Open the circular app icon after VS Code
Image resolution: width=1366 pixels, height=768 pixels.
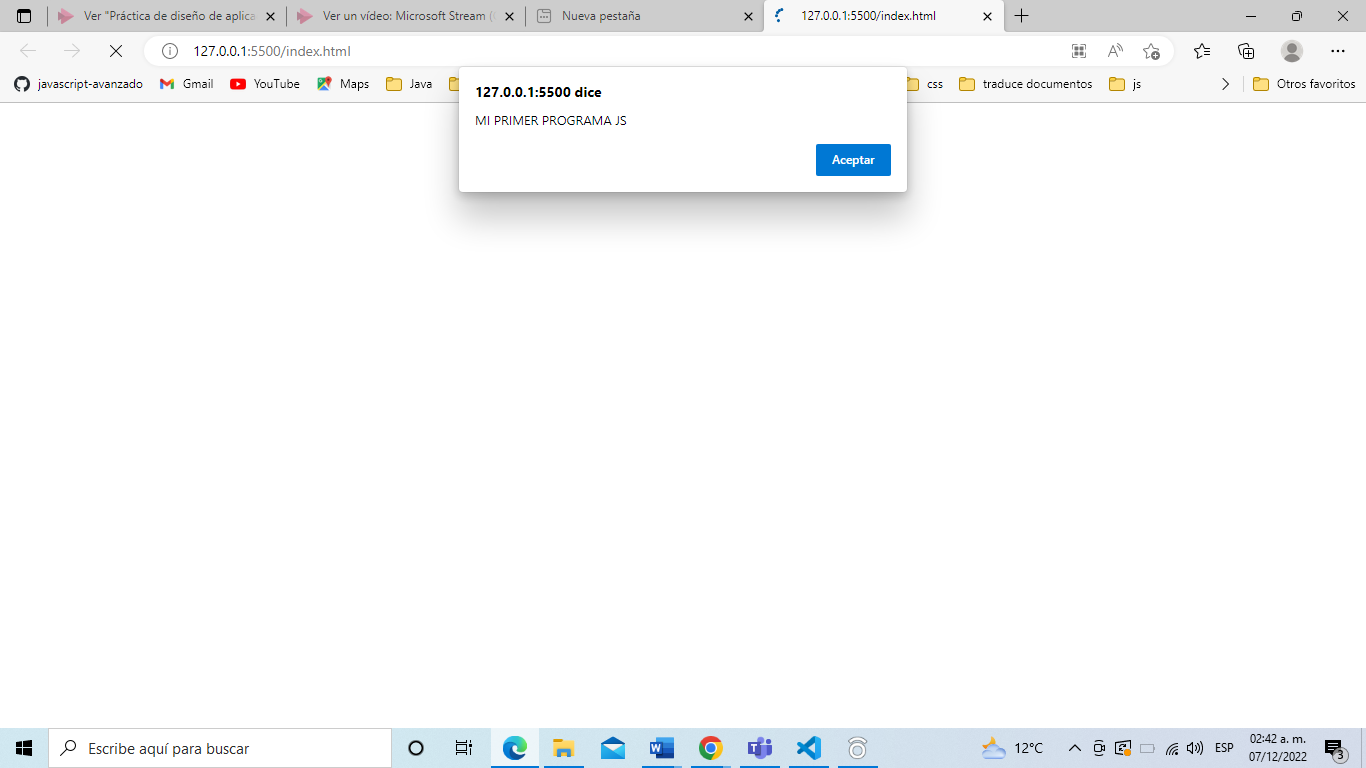[857, 748]
